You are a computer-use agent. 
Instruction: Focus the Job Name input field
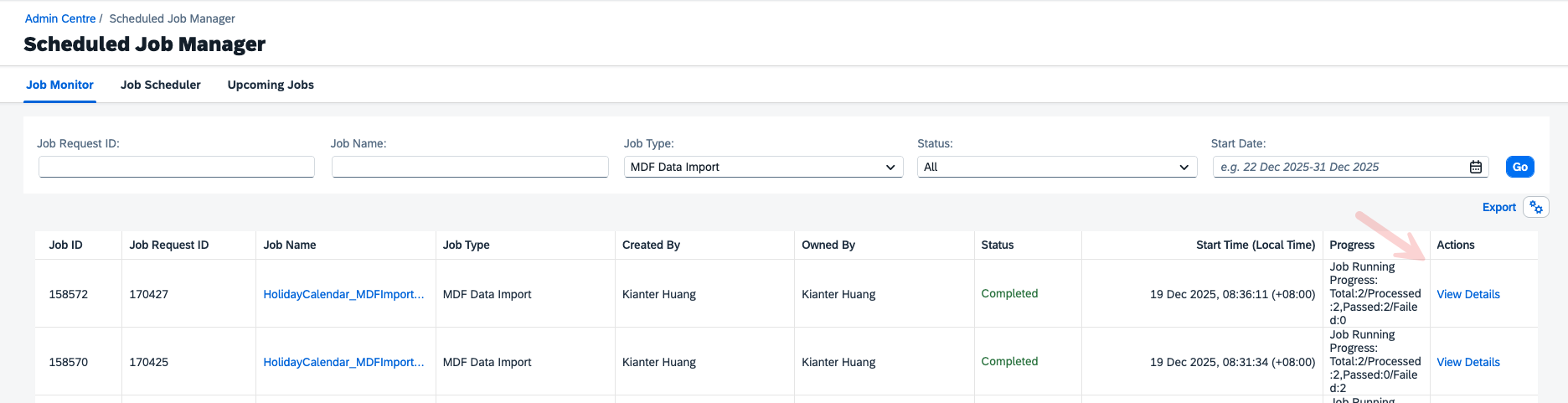tap(469, 167)
